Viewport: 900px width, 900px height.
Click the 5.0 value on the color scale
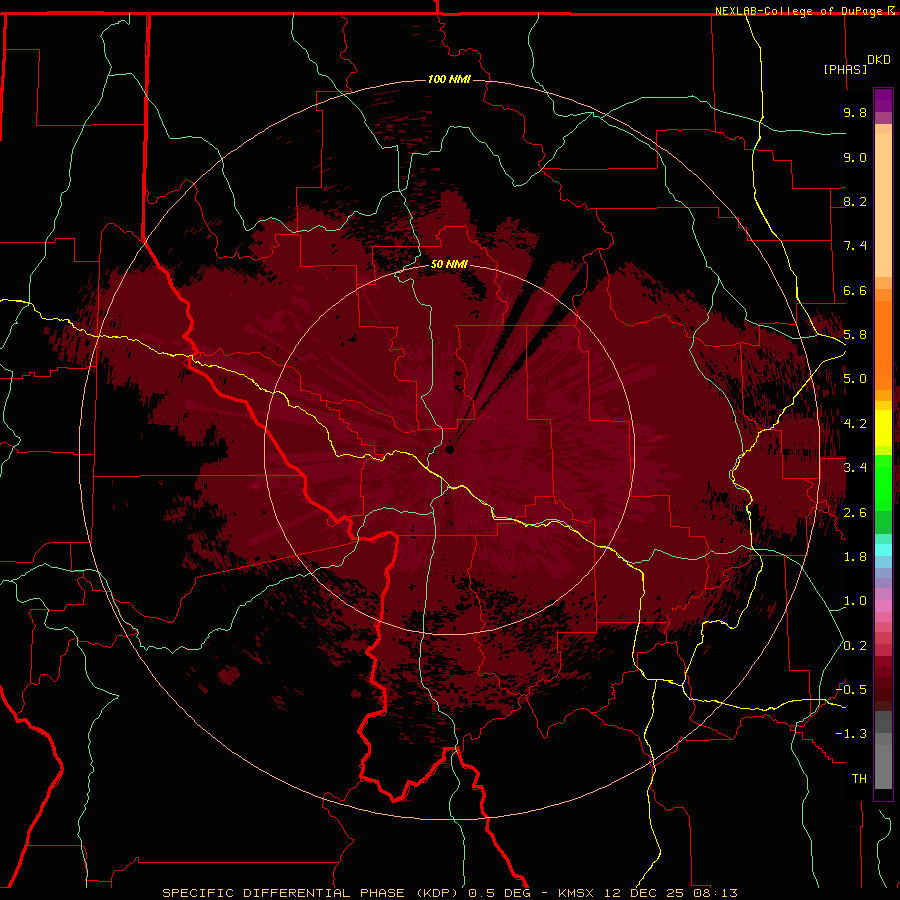click(855, 379)
